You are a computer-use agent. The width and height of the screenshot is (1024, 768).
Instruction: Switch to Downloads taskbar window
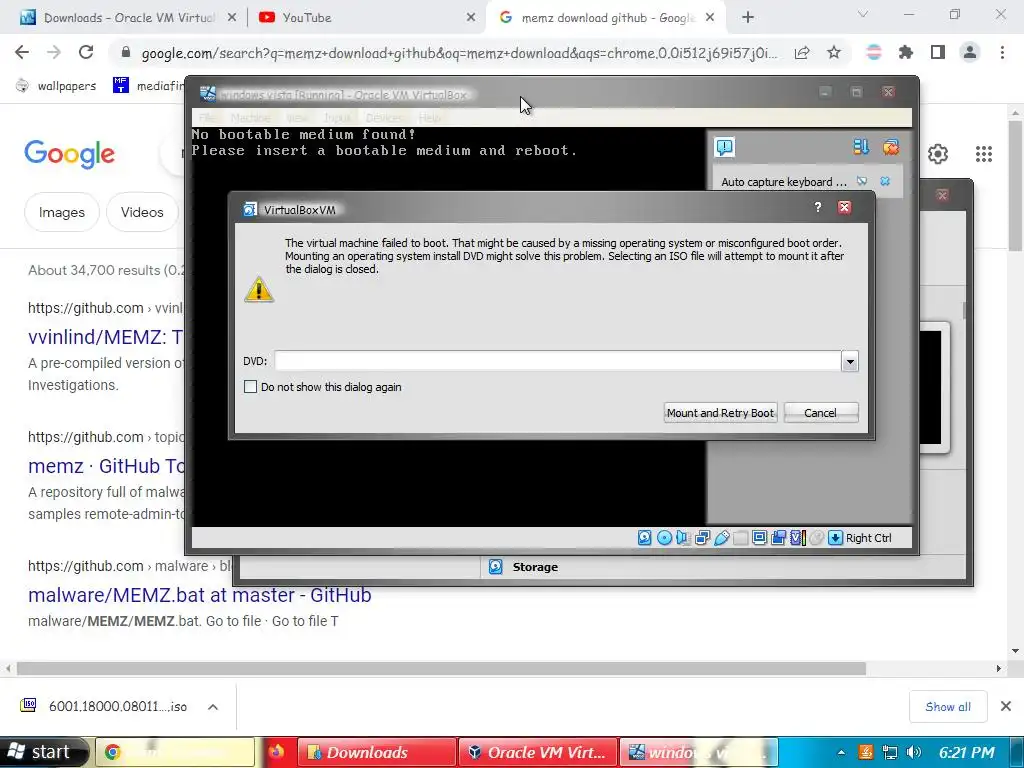pyautogui.click(x=377, y=752)
